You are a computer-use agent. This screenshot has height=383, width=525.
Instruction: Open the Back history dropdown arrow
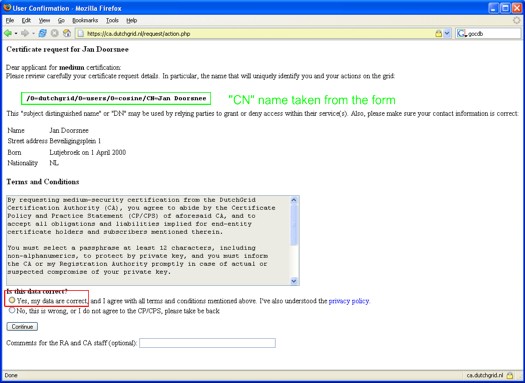(16, 33)
